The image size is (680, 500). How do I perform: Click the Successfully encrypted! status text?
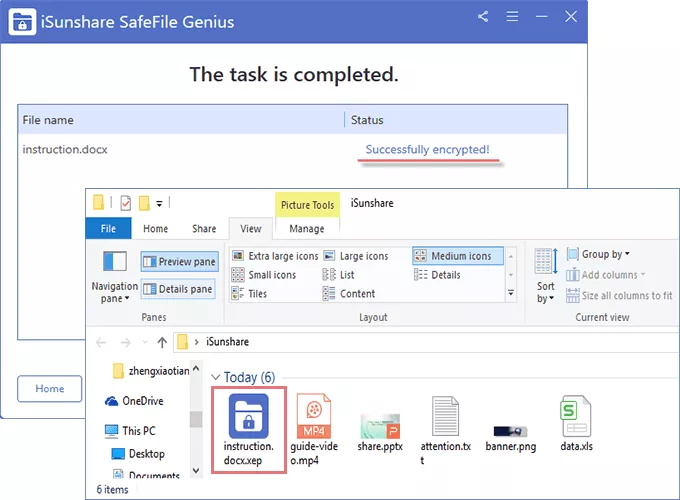coord(427,150)
